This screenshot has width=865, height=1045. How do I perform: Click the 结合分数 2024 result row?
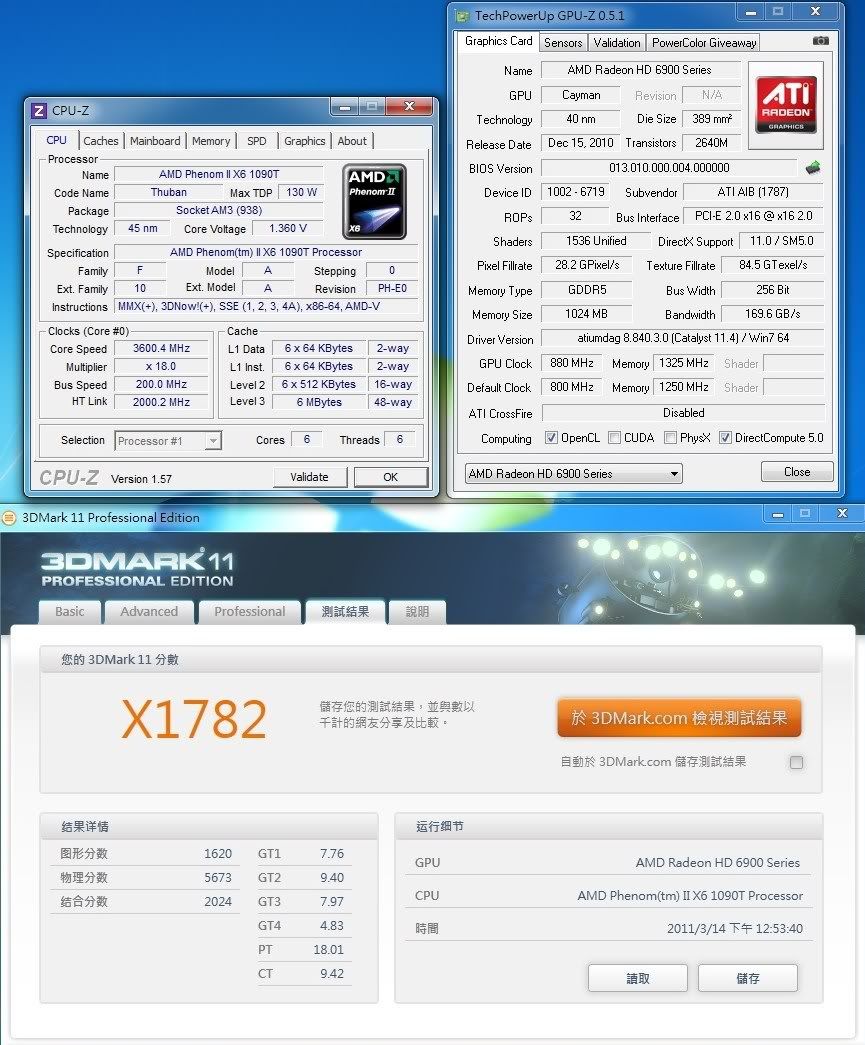pyautogui.click(x=146, y=902)
